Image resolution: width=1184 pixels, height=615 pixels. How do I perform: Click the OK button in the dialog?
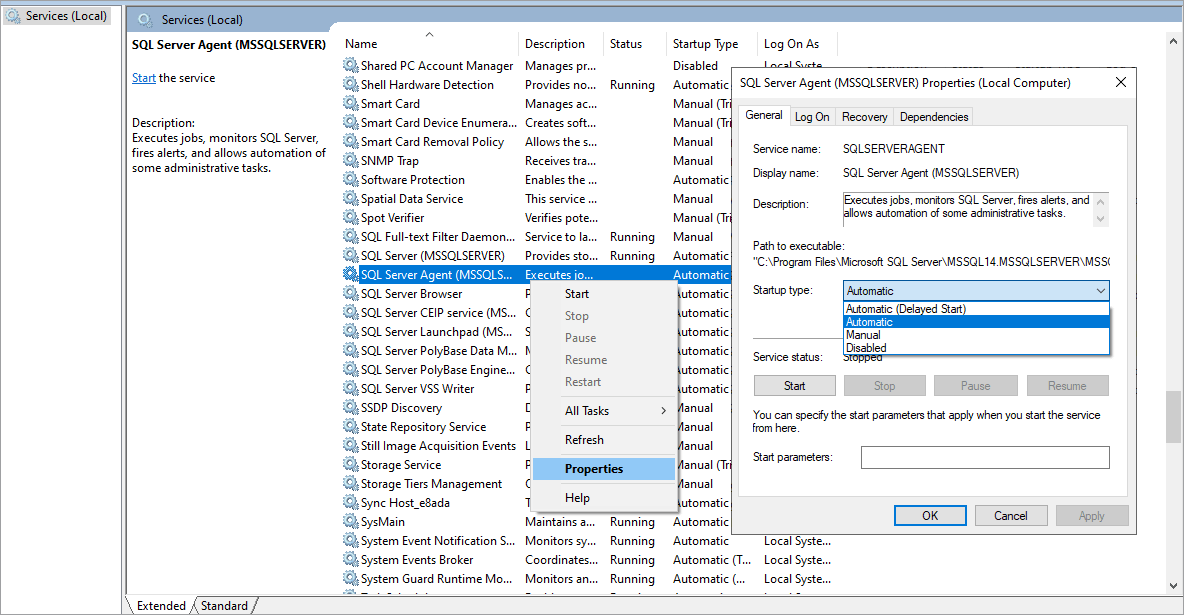(x=930, y=515)
